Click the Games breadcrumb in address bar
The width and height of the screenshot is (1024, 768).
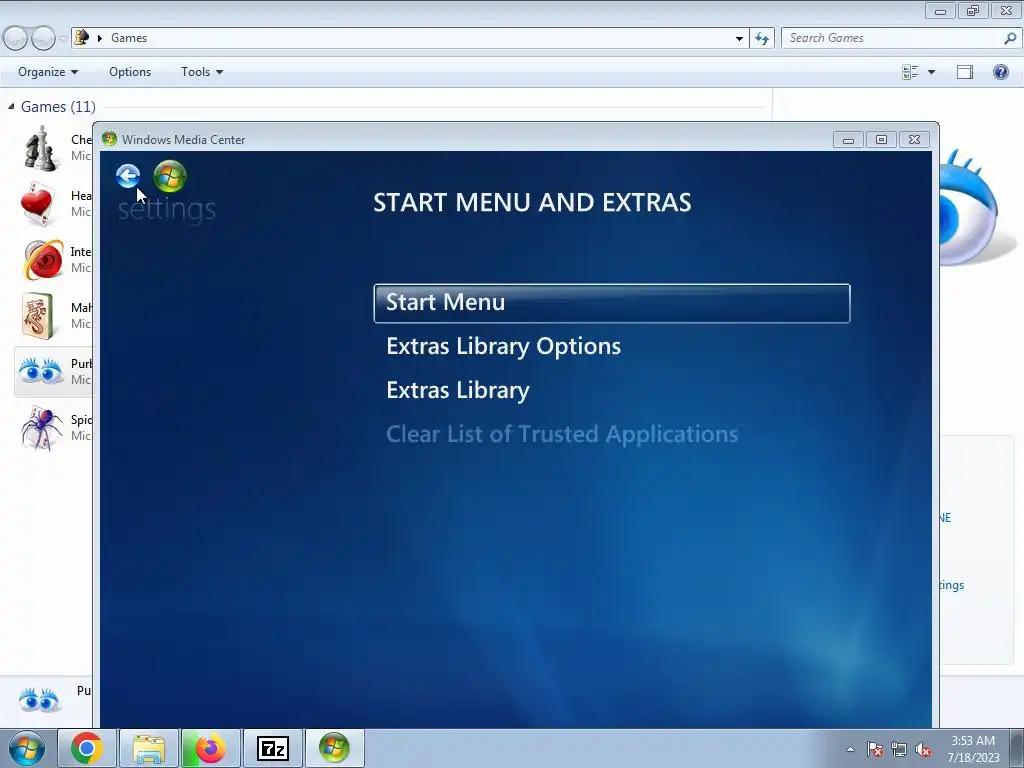[129, 38]
